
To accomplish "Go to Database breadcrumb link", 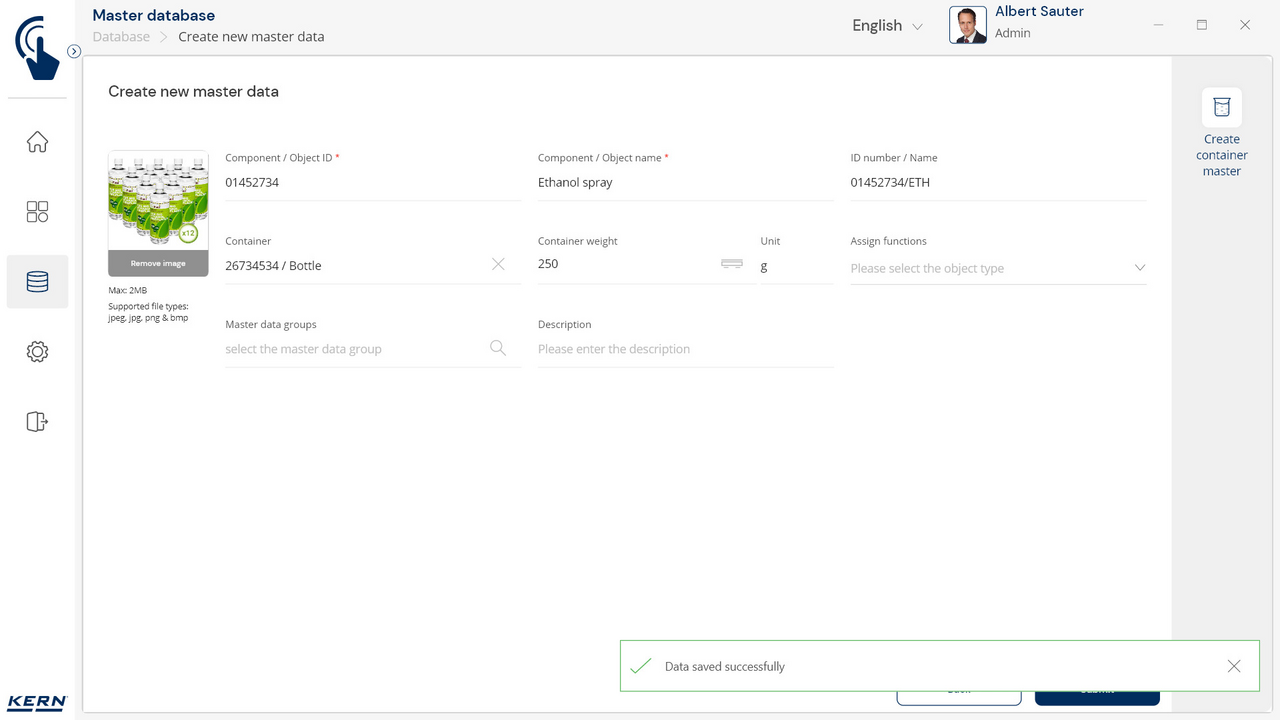I will click(121, 37).
